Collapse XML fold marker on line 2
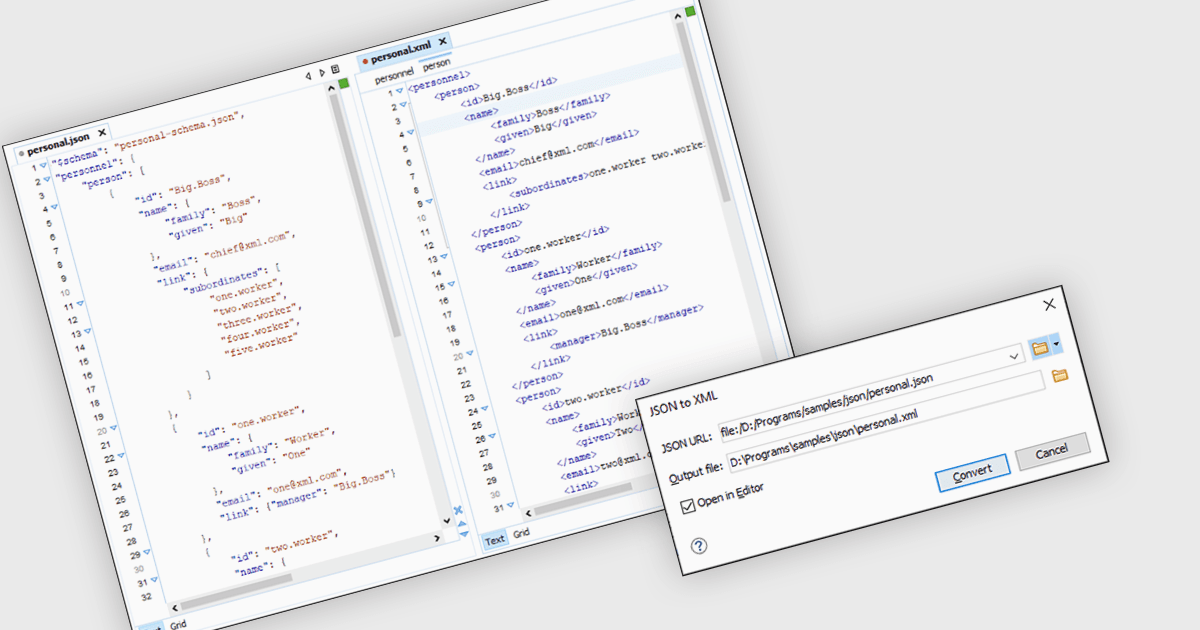This screenshot has width=1200, height=630. 404,105
